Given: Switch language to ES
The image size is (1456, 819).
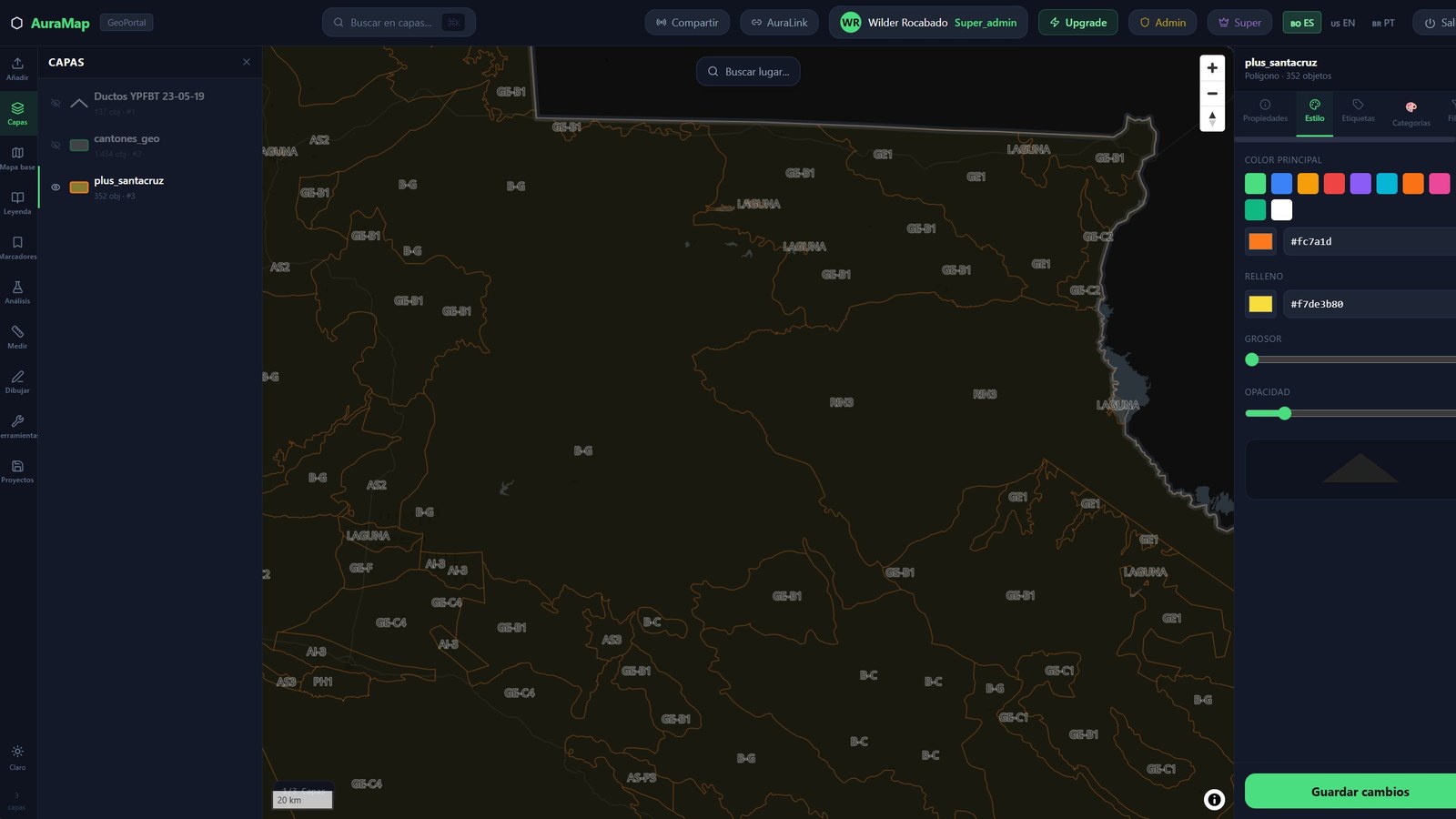Looking at the screenshot, I should coord(1301,23).
